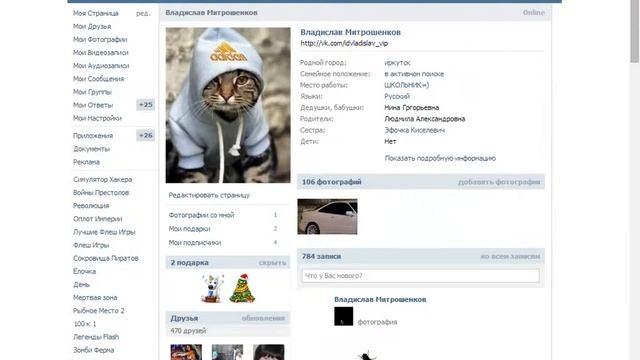Open Зомби Ферма app

pos(93,350)
